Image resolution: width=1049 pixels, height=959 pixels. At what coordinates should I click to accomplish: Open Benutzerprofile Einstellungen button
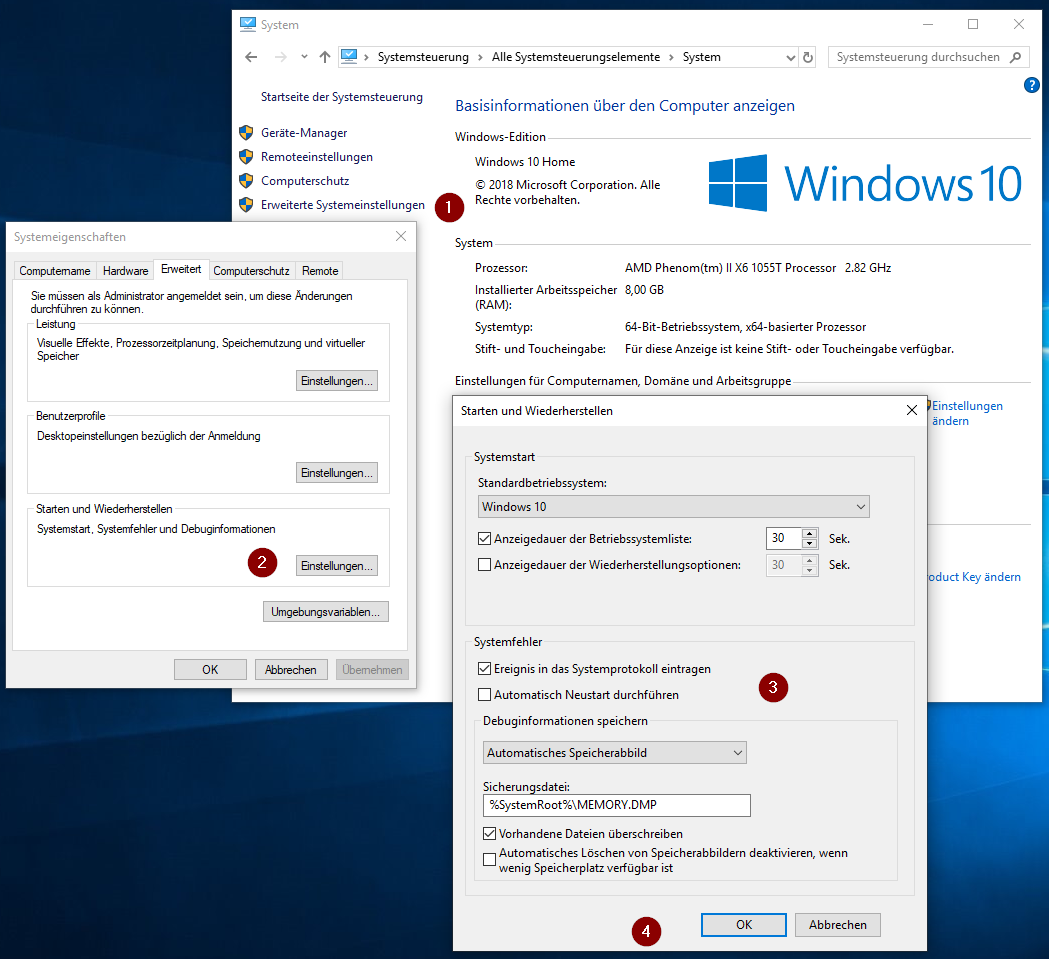pyautogui.click(x=337, y=473)
